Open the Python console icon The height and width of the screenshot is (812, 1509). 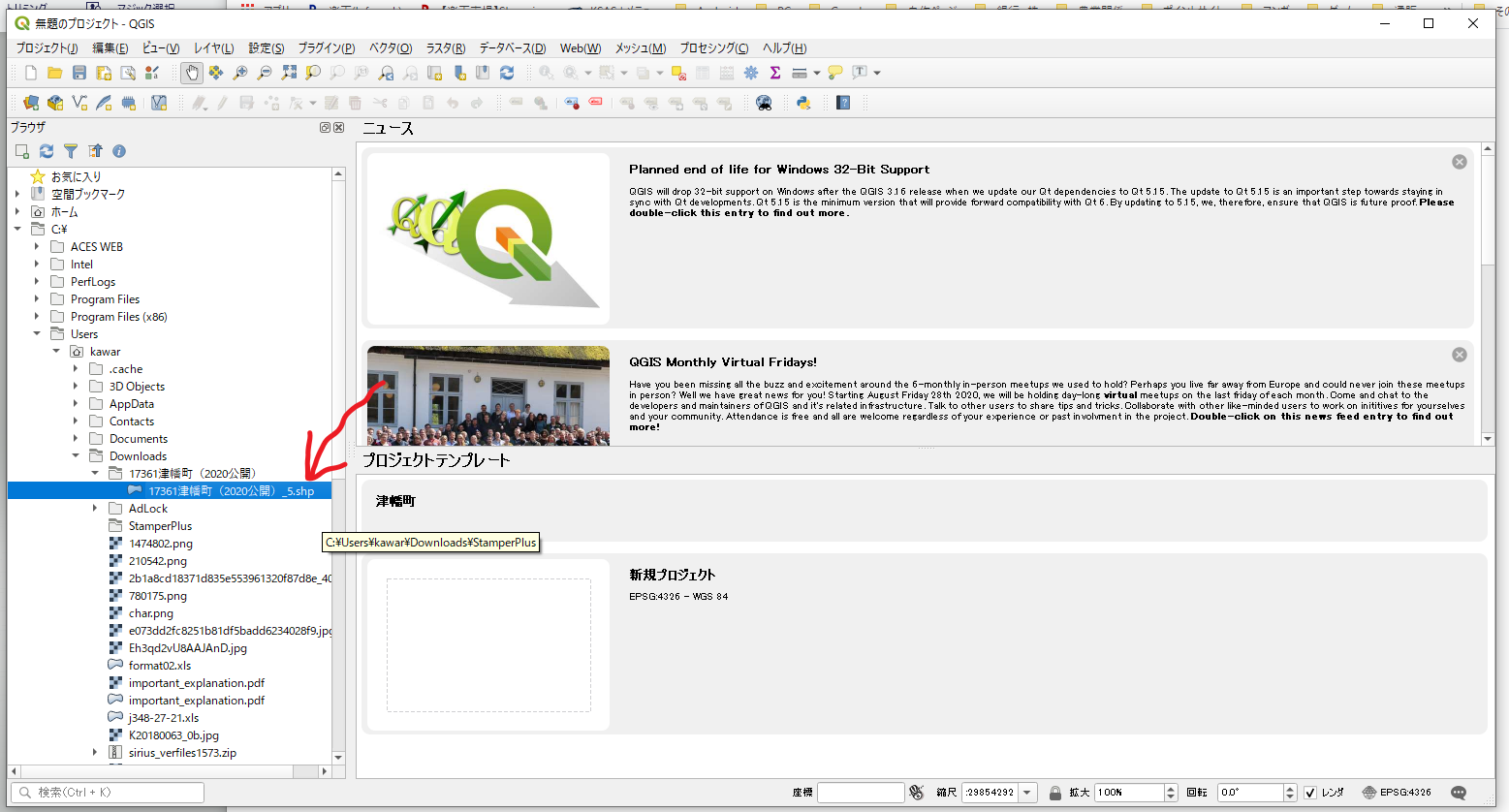tap(803, 103)
